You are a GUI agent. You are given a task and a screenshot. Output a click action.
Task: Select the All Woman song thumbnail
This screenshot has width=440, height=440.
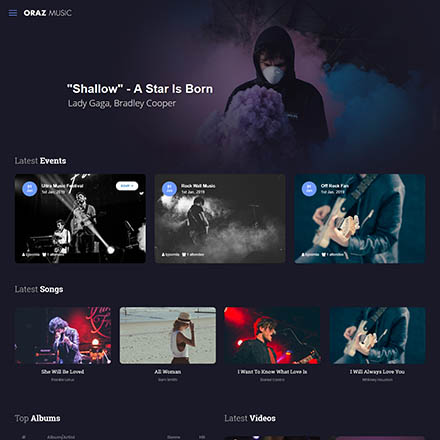point(168,335)
